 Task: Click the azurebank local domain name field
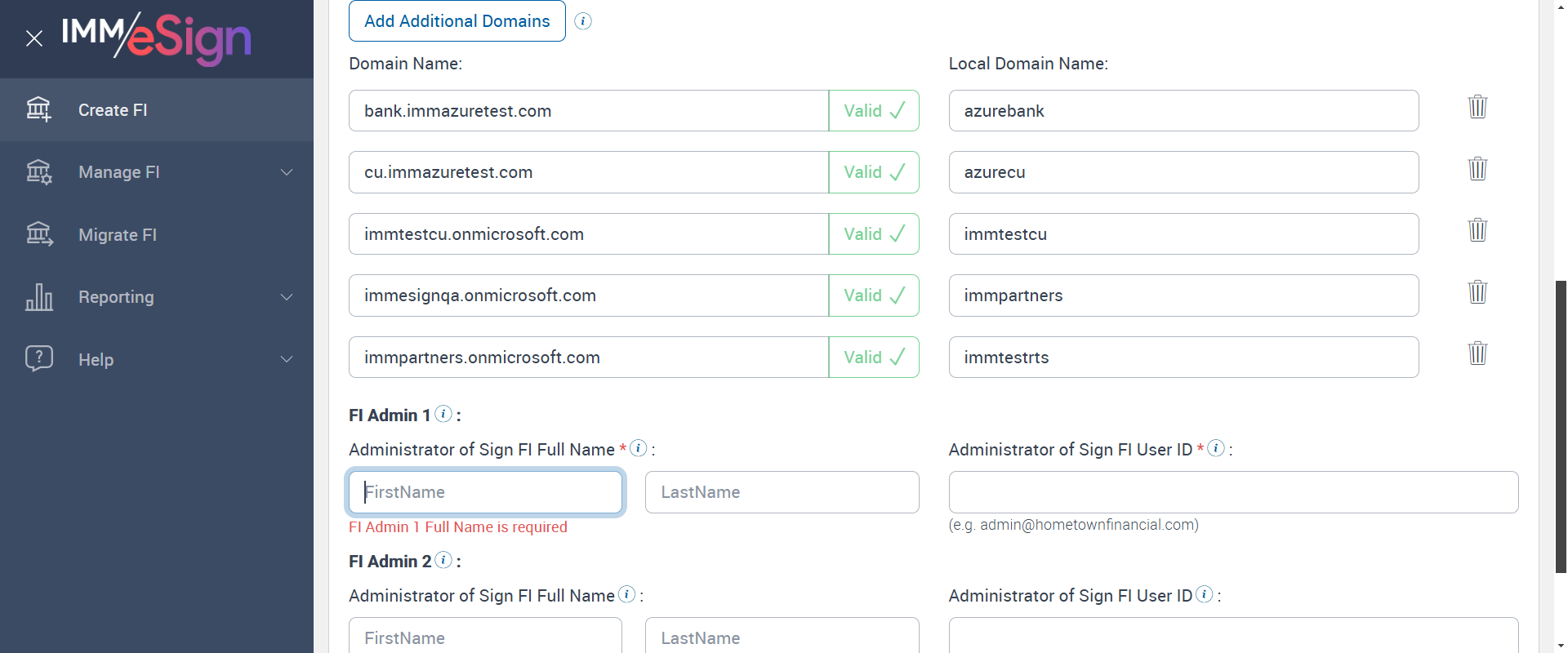(x=1183, y=111)
